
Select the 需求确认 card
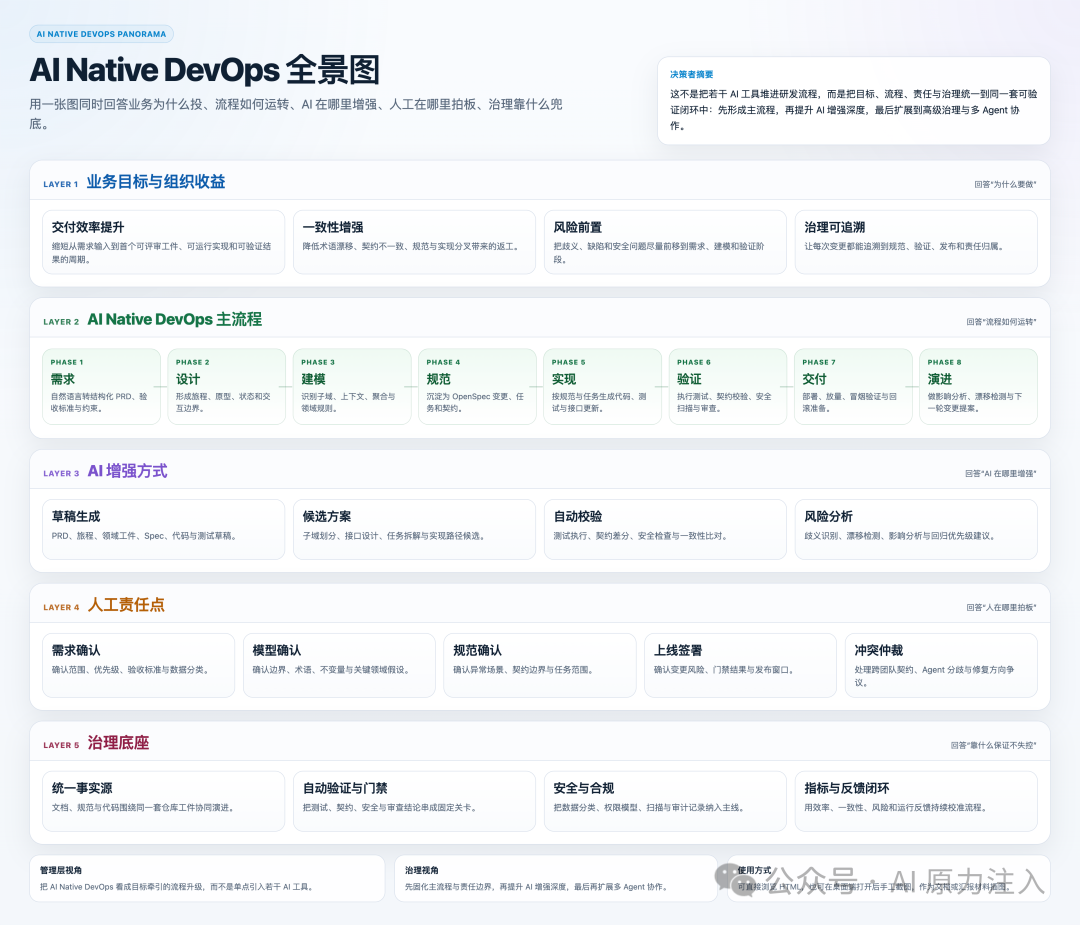[x=138, y=665]
